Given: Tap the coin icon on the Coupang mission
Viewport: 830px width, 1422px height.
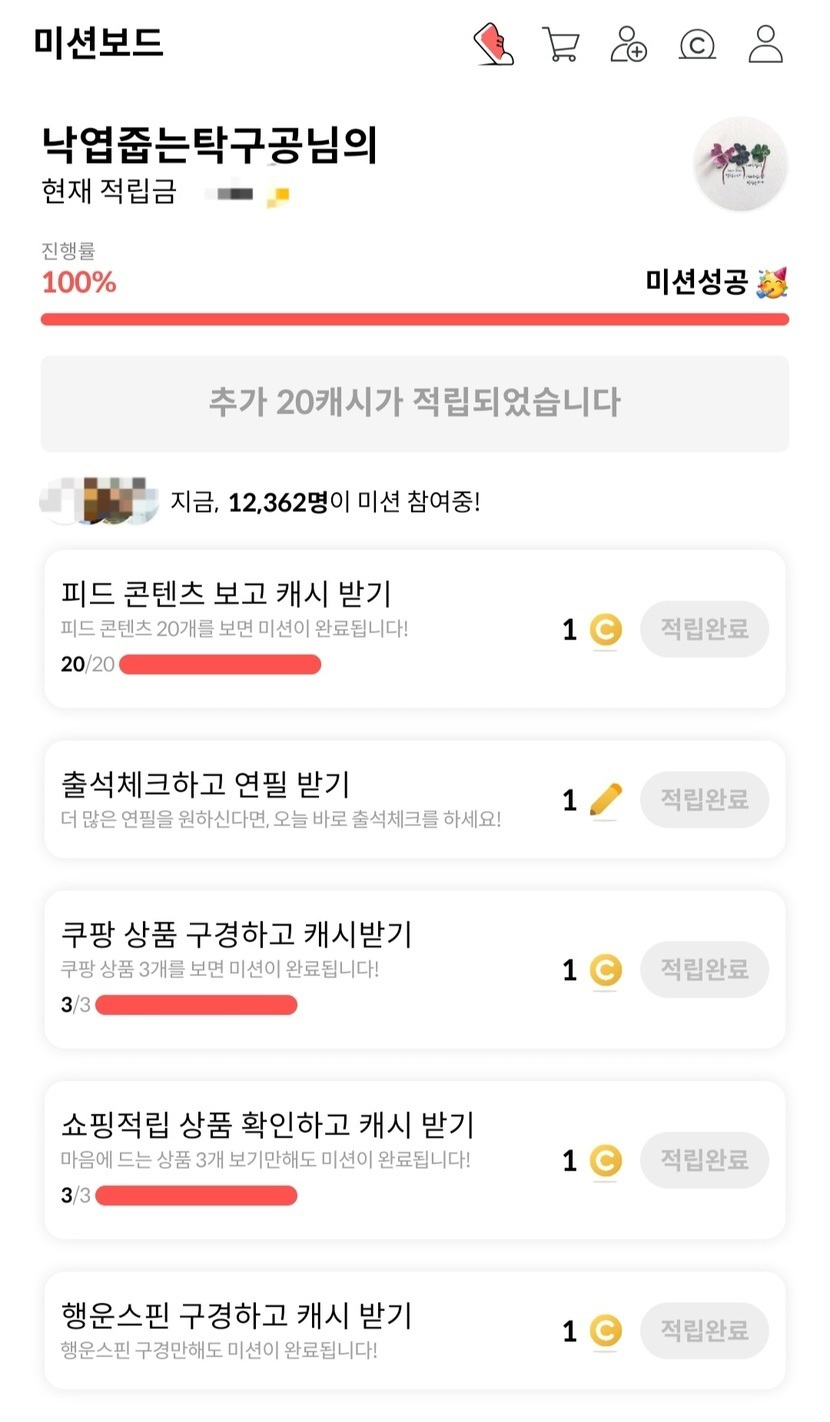Looking at the screenshot, I should tap(604, 970).
